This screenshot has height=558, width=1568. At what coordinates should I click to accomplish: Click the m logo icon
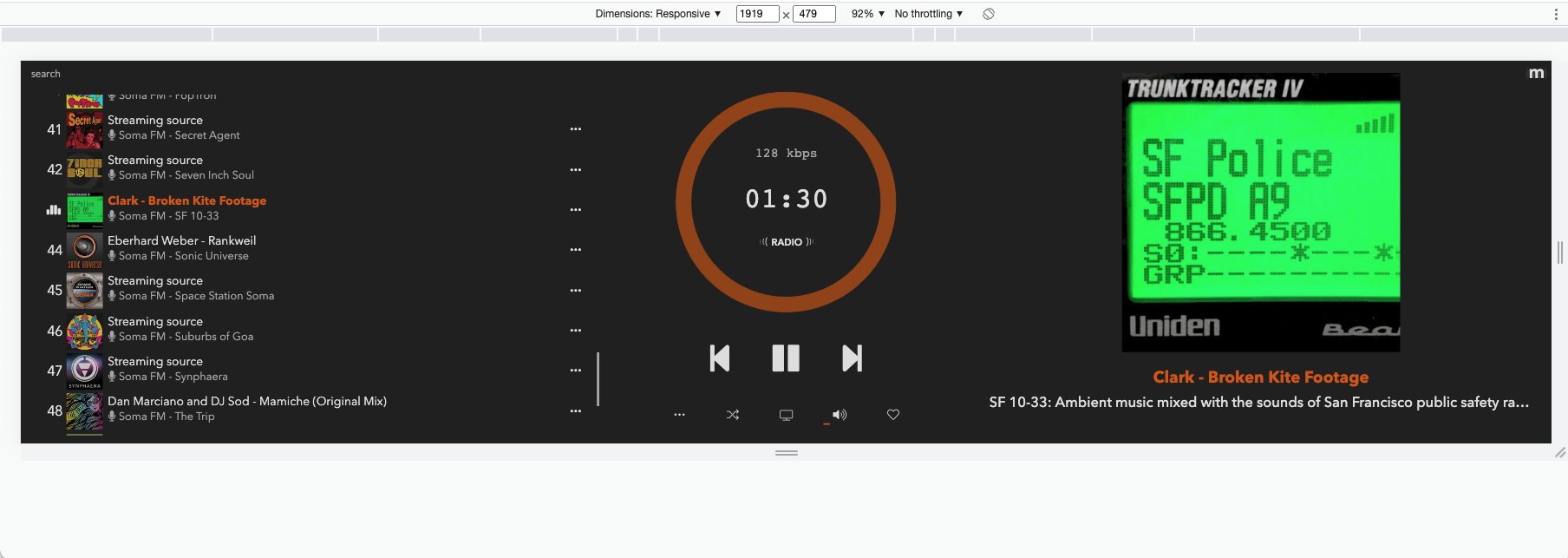click(1536, 73)
